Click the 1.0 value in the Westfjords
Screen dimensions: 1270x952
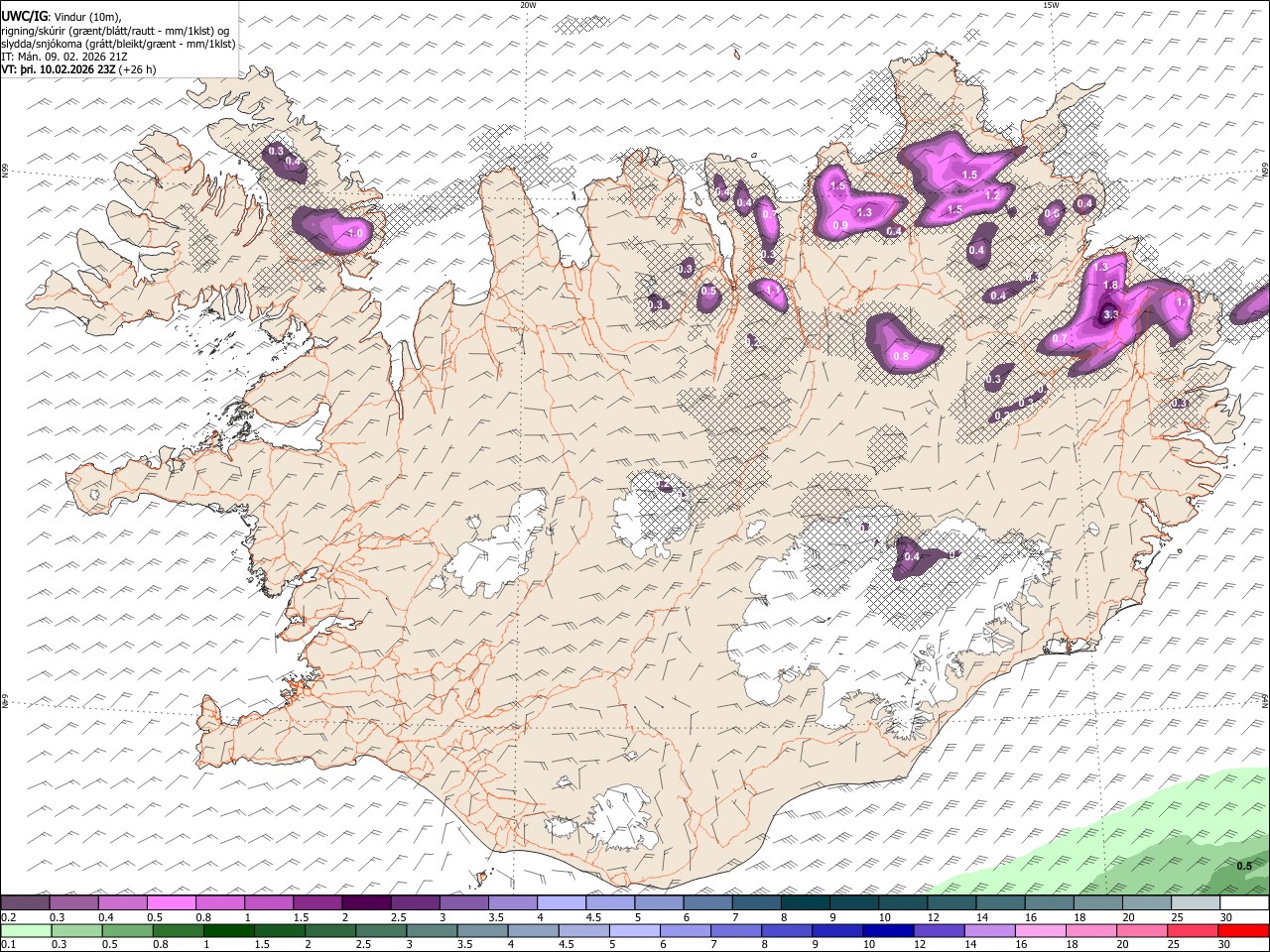[x=355, y=234]
